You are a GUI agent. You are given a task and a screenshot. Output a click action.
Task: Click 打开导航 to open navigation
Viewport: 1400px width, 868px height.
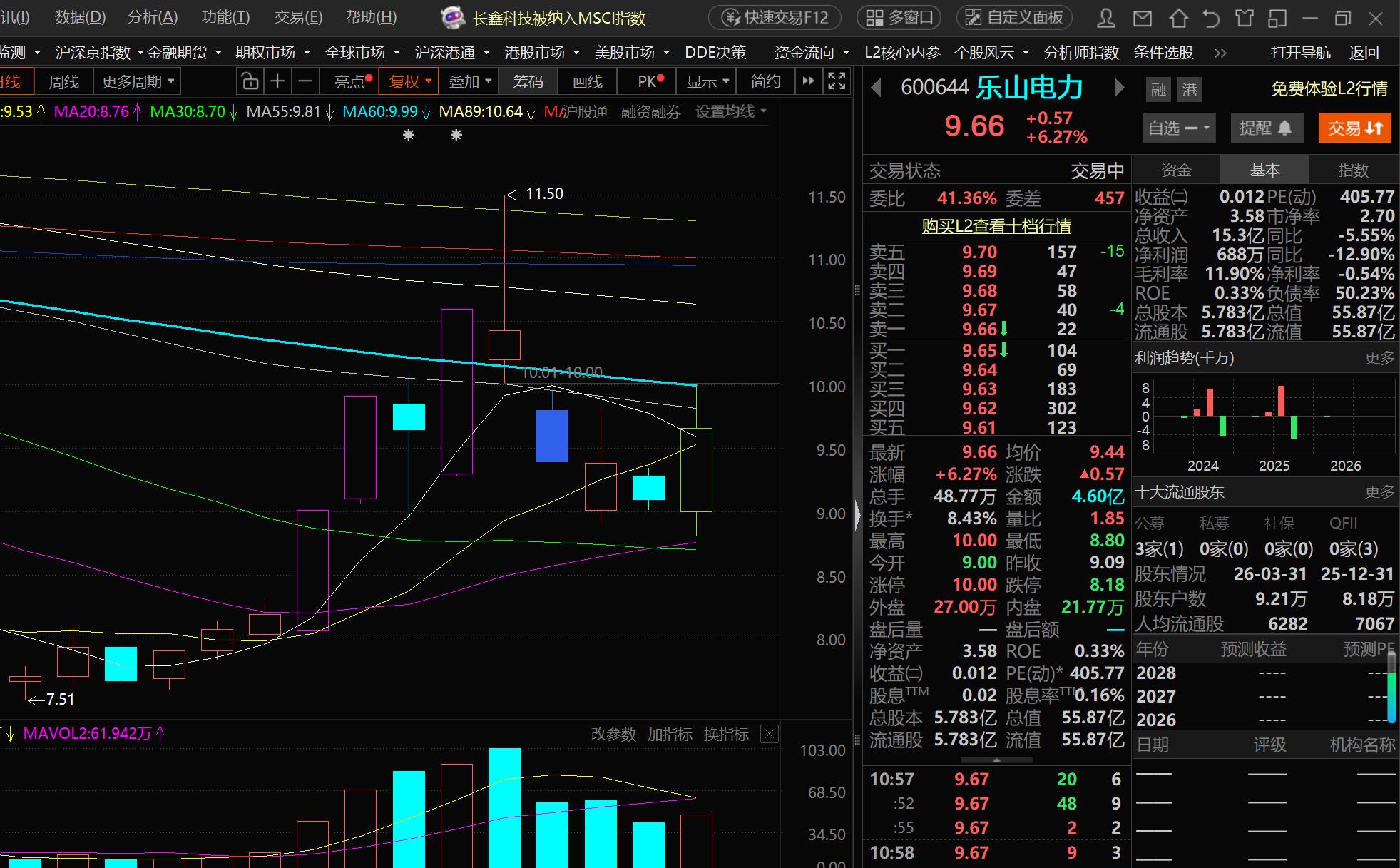click(1301, 53)
